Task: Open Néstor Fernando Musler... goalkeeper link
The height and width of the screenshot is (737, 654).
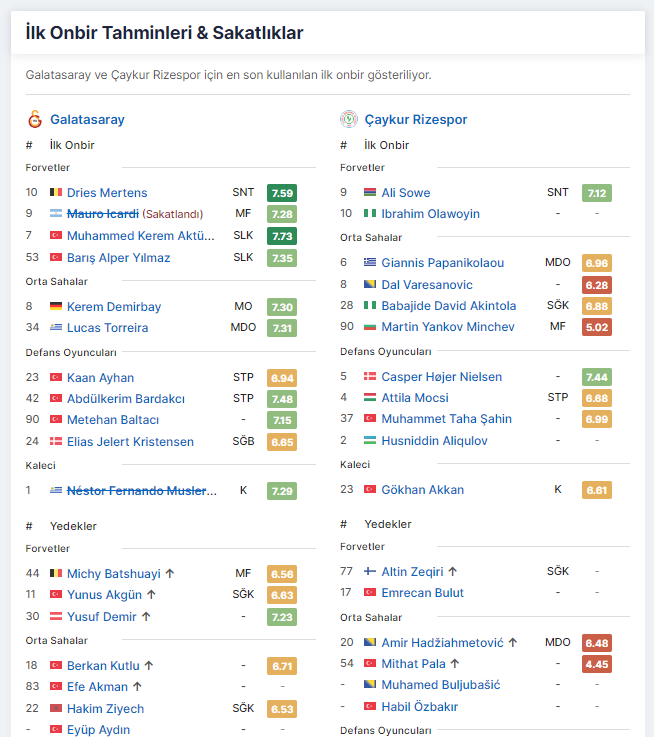Action: 142,491
